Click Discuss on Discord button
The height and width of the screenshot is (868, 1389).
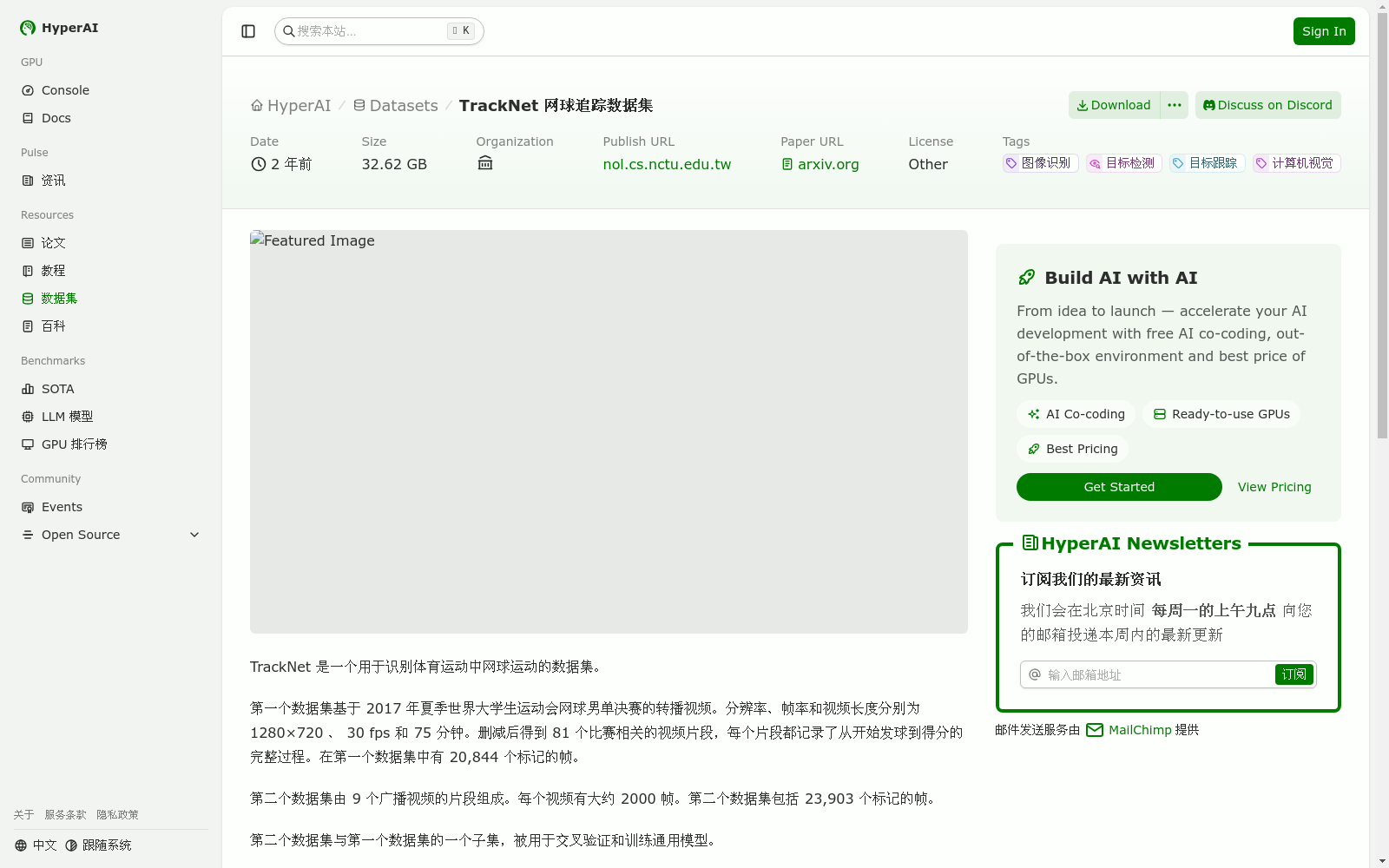point(1268,105)
